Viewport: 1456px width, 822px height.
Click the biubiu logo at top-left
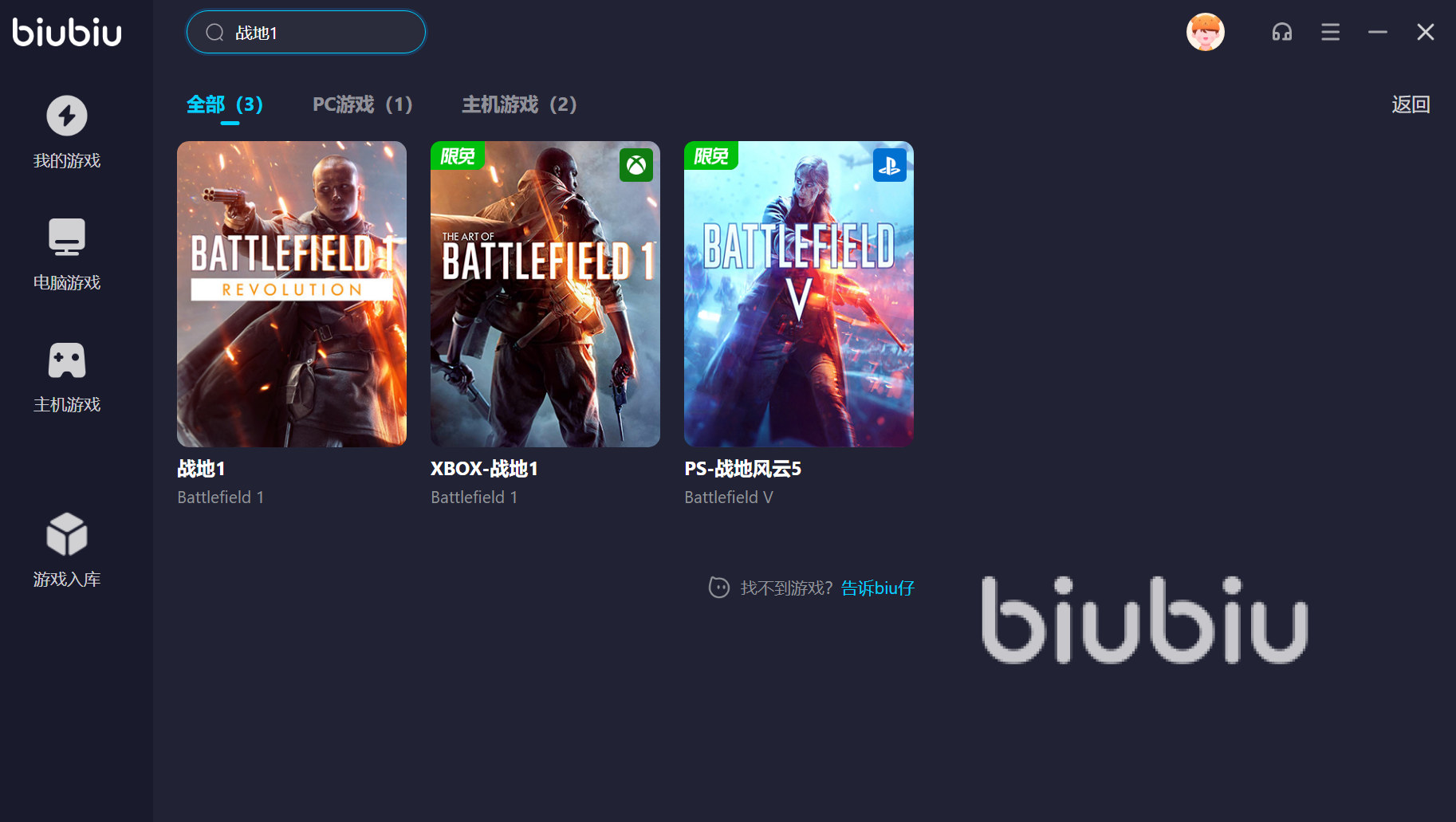click(x=67, y=32)
